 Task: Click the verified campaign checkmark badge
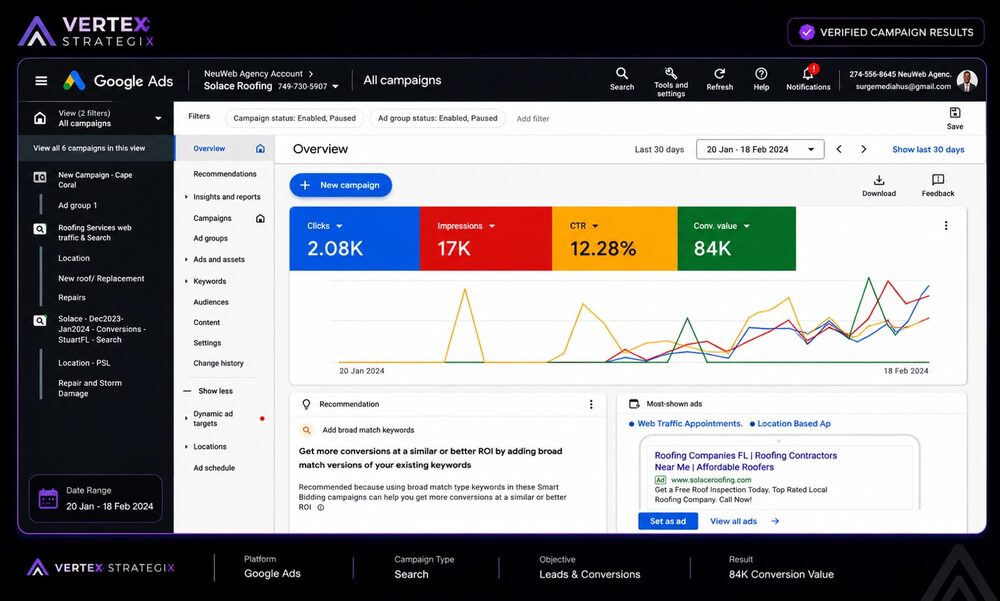pos(807,33)
